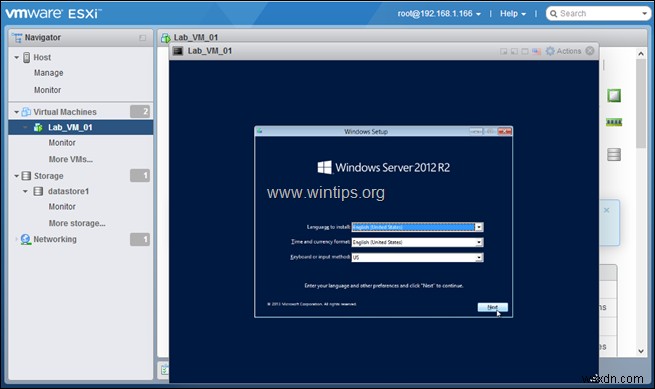Viewport: 655px width, 389px height.
Task: Click the second console size icon
Action: tap(514, 51)
